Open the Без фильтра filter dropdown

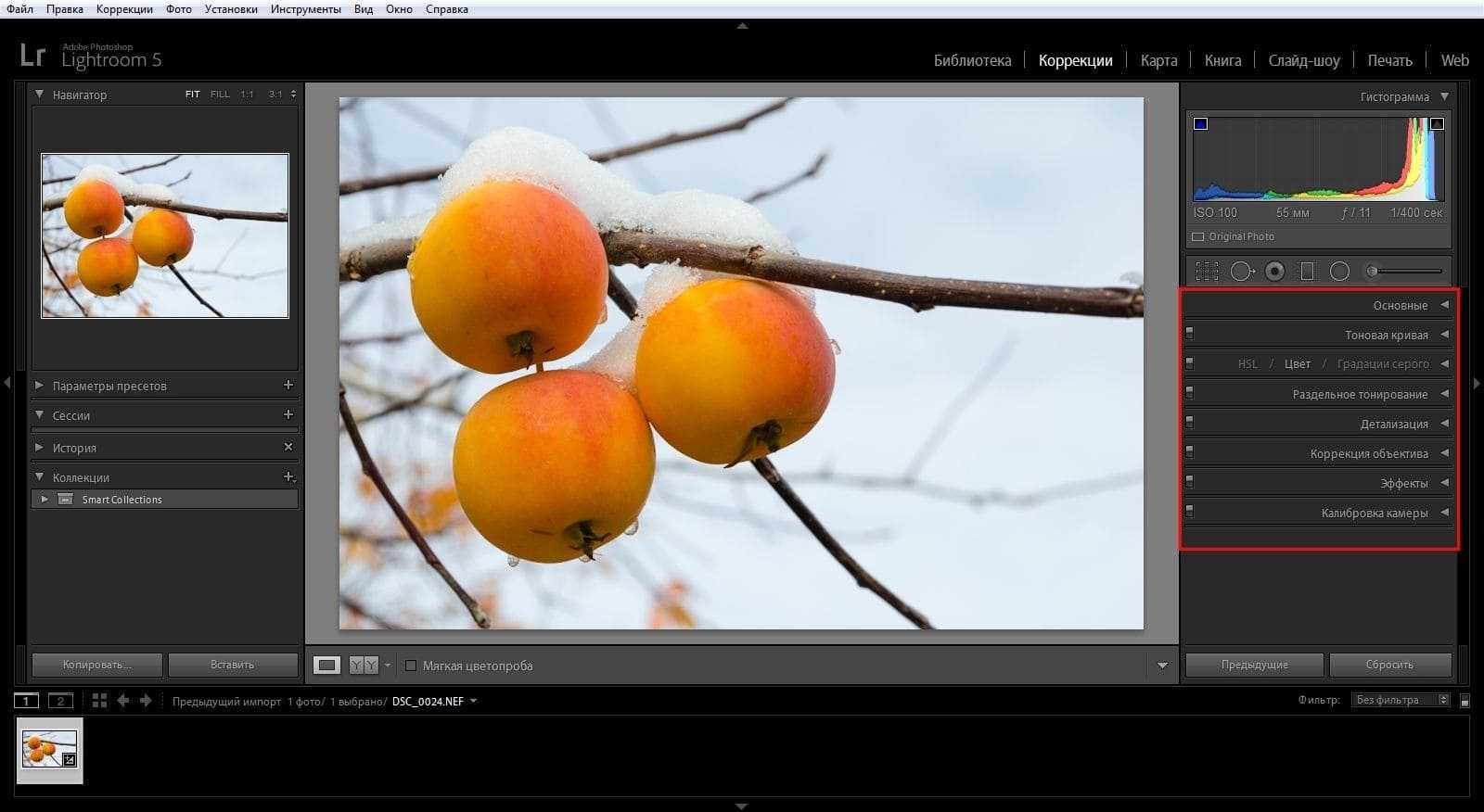(1401, 701)
